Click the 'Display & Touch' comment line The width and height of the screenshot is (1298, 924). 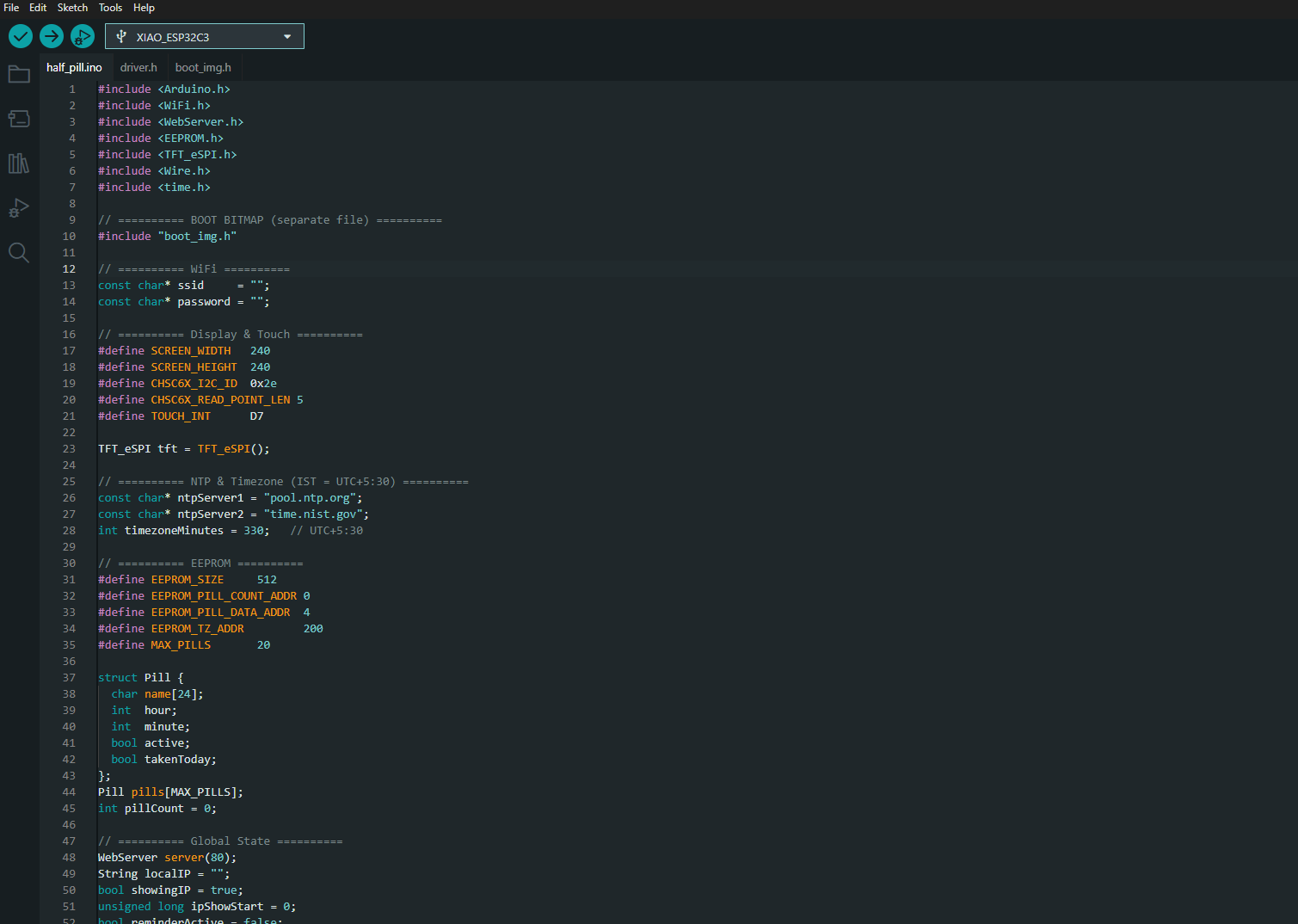coord(231,335)
